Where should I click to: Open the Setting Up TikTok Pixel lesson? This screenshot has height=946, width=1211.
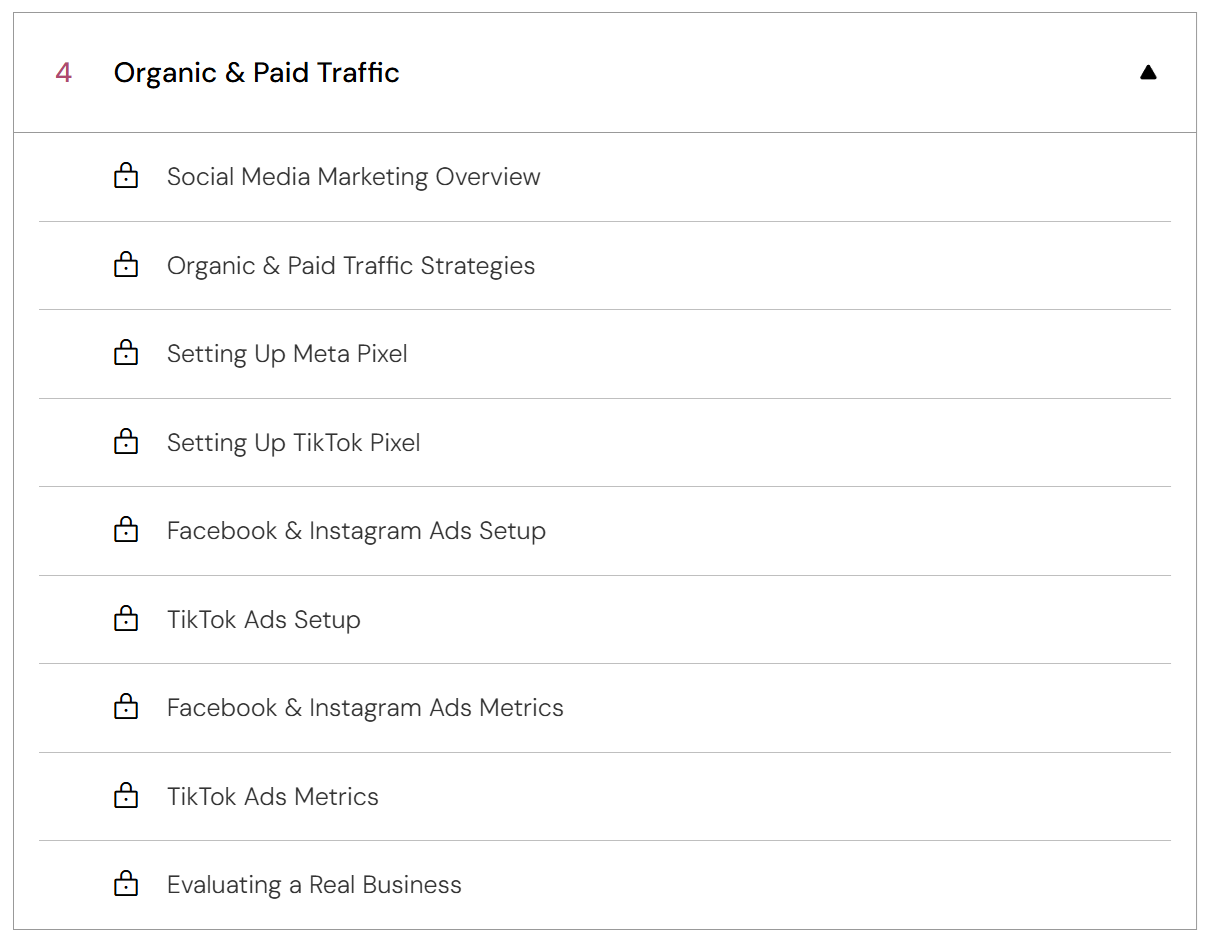coord(293,443)
